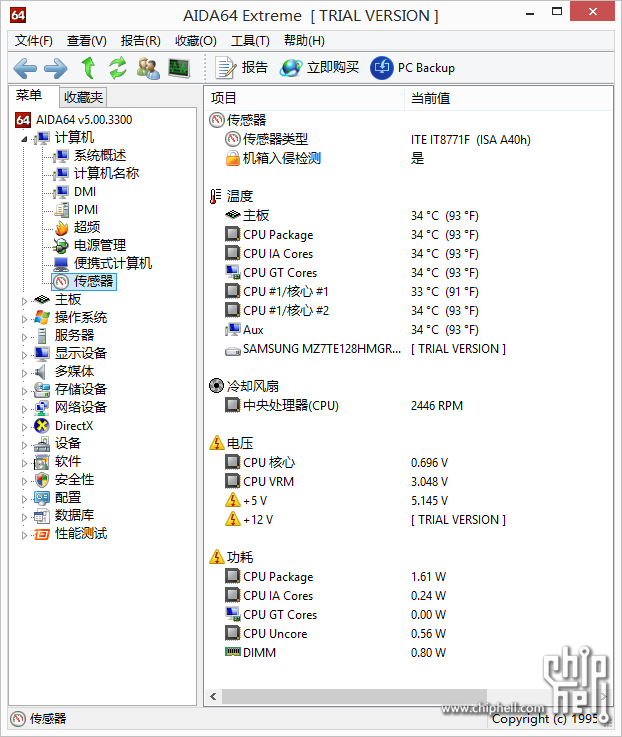This screenshot has width=622, height=737.
Task: Refresh using the green circular arrows icon
Action: pos(118,68)
